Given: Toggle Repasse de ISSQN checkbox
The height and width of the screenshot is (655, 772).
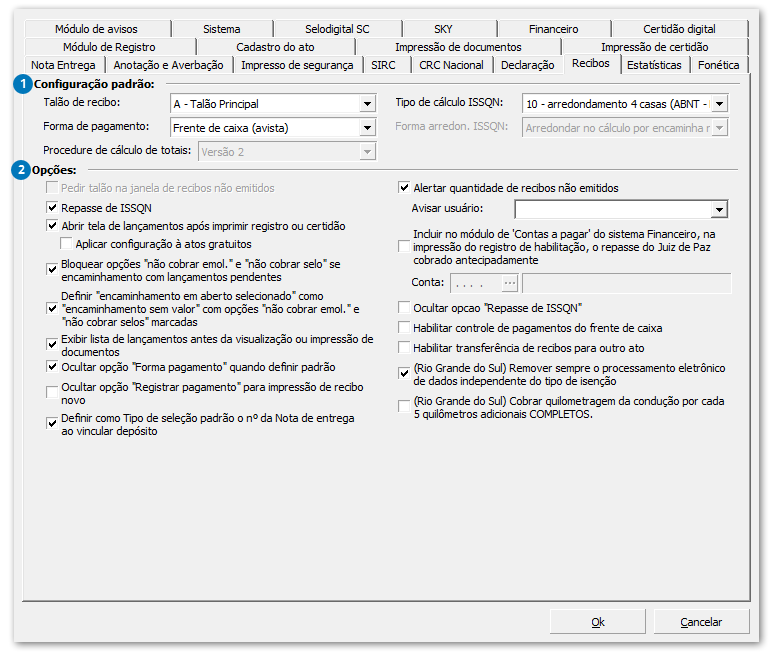Looking at the screenshot, I should coord(52,208).
